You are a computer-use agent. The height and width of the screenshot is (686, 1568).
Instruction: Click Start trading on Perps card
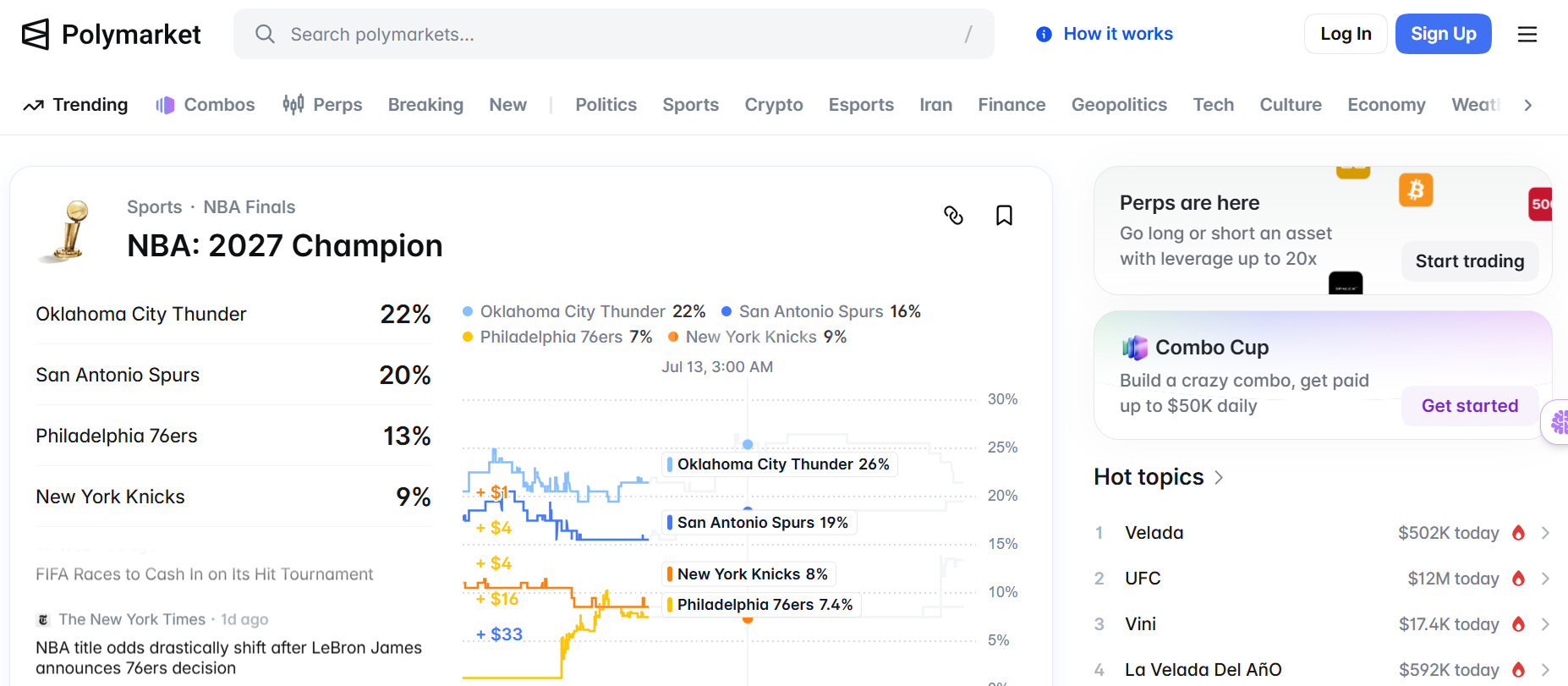[x=1470, y=261]
